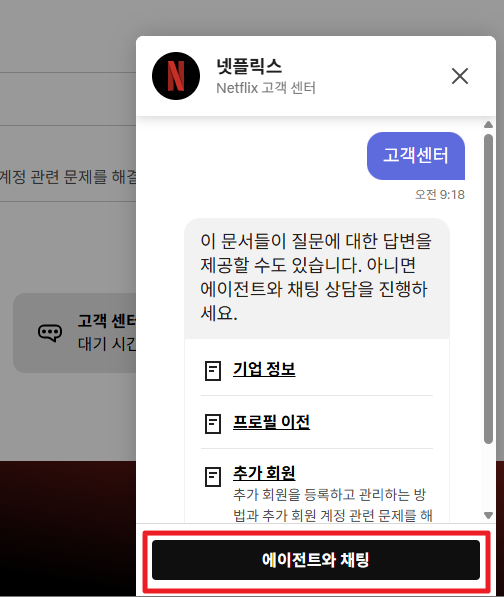Click the 넷플릭스 chat title
Image resolution: width=504 pixels, height=597 pixels.
point(249,66)
